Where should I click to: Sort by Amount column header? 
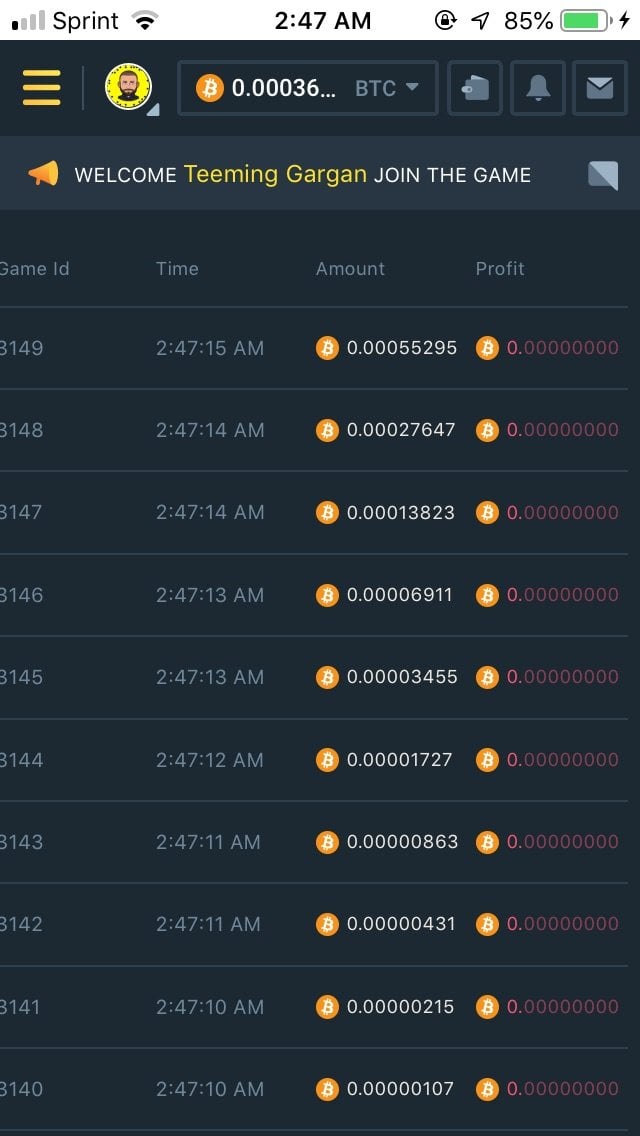point(350,268)
